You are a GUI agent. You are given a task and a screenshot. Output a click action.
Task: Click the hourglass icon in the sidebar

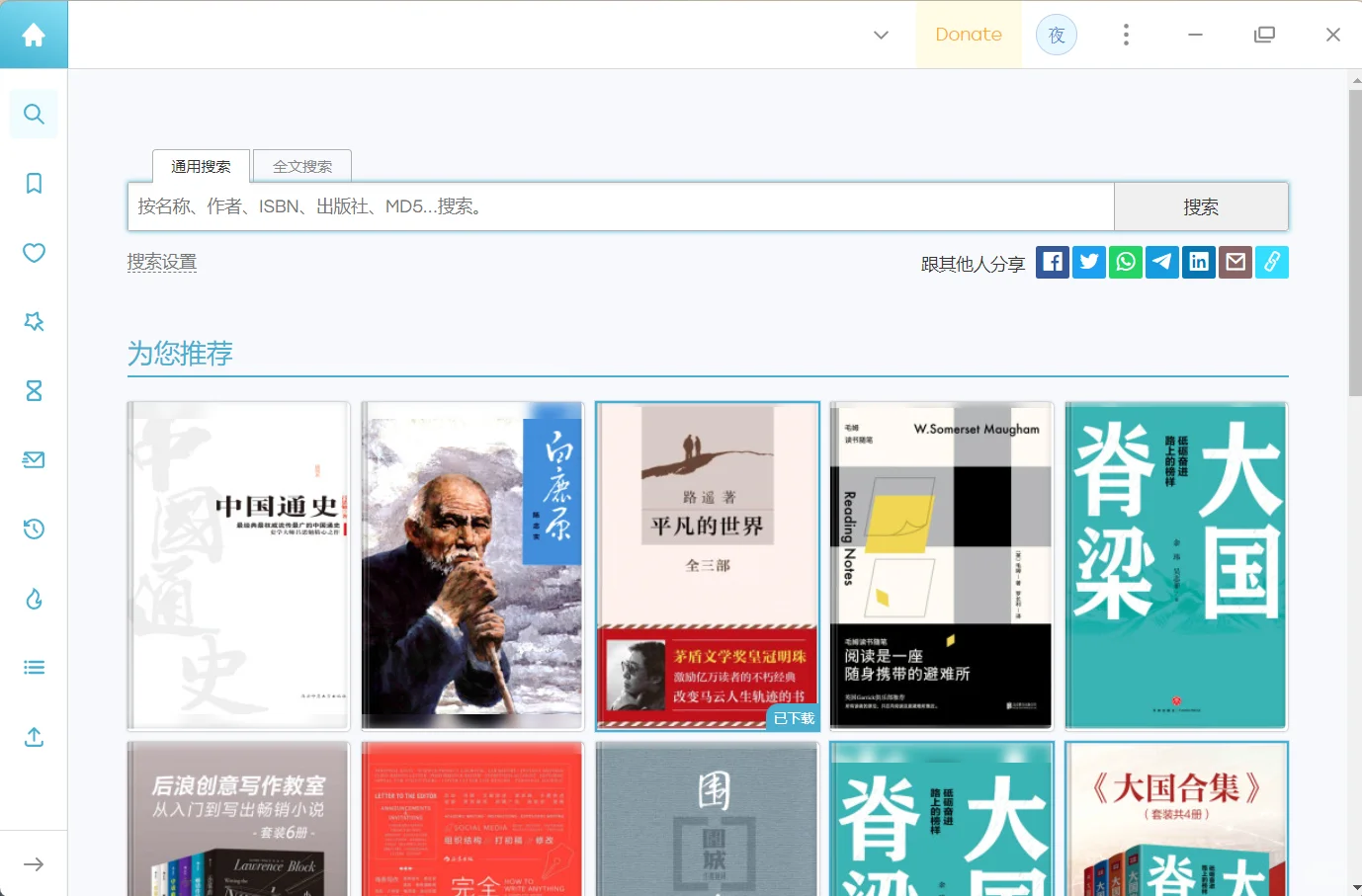tap(34, 391)
